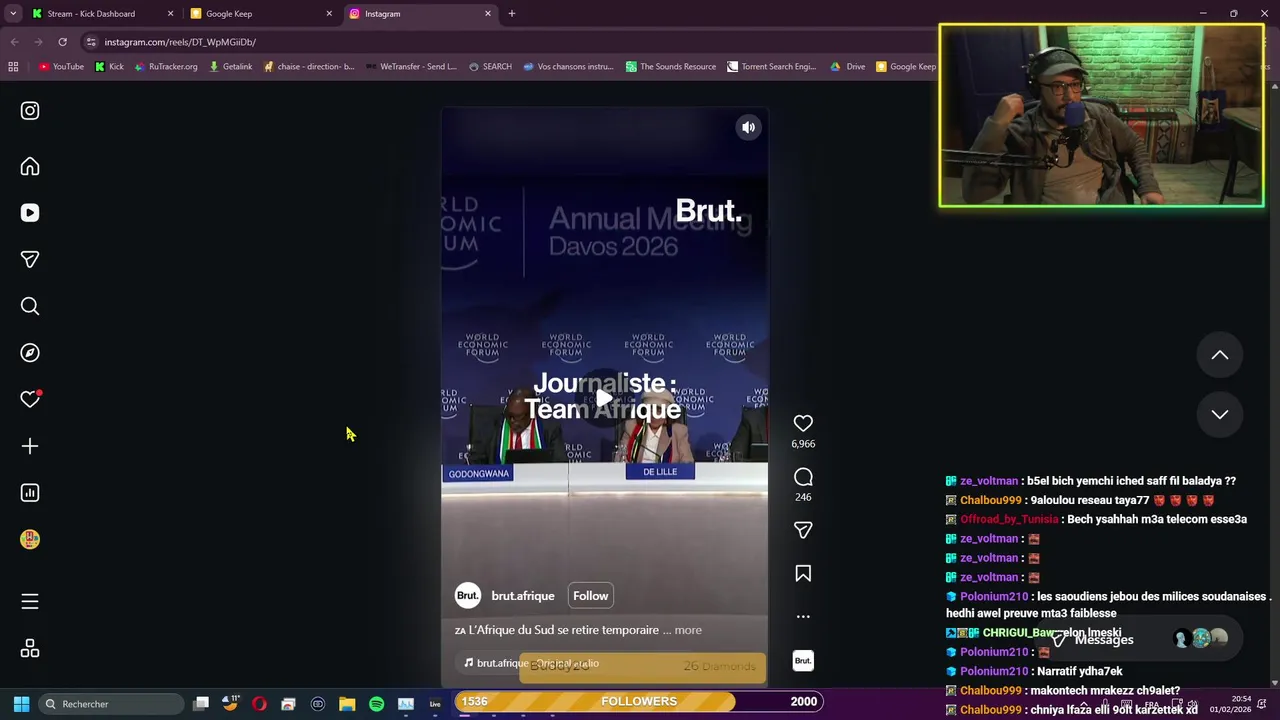Screen dimensions: 1280x720
Task: Open the profile avatar in the sidebar
Action: coord(30,539)
